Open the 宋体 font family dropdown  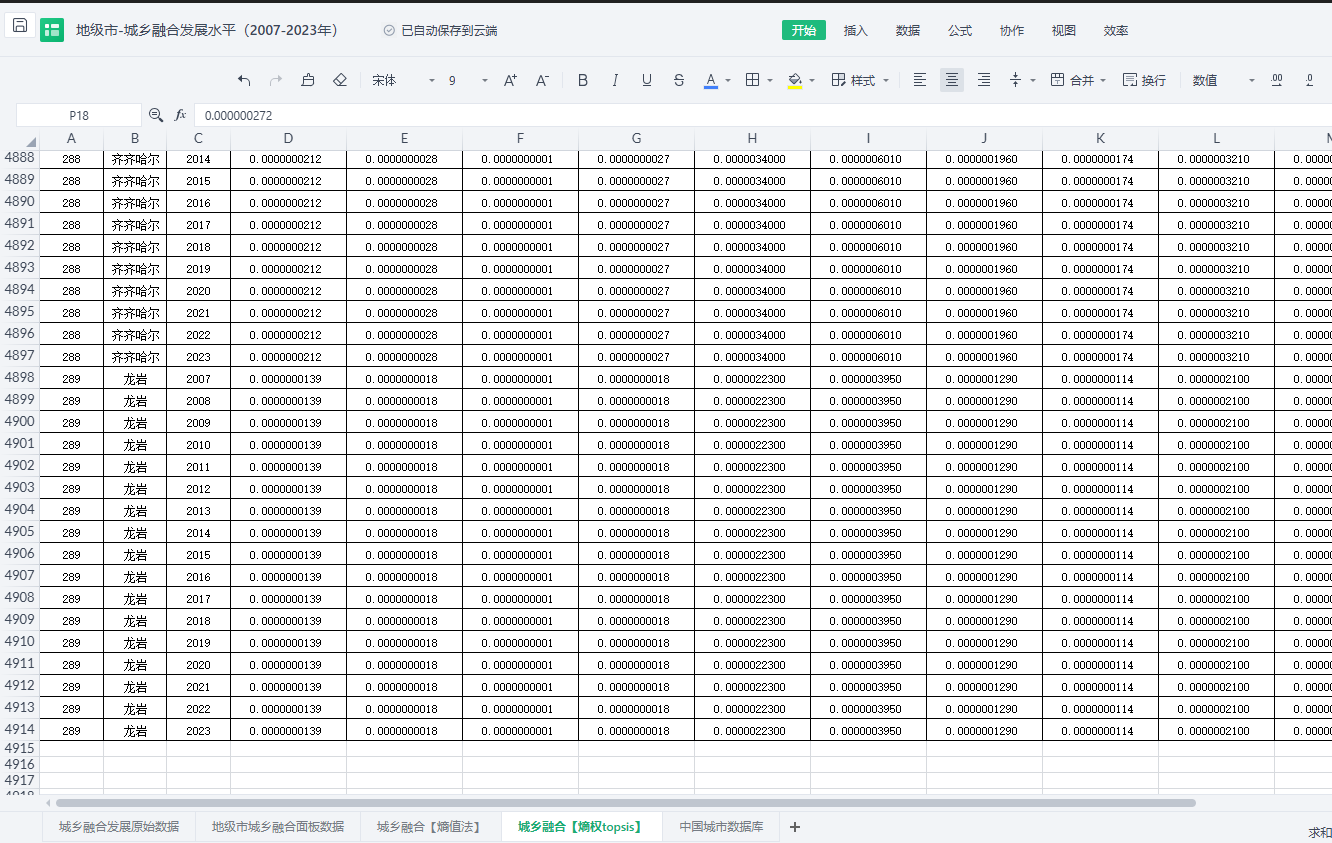[403, 80]
